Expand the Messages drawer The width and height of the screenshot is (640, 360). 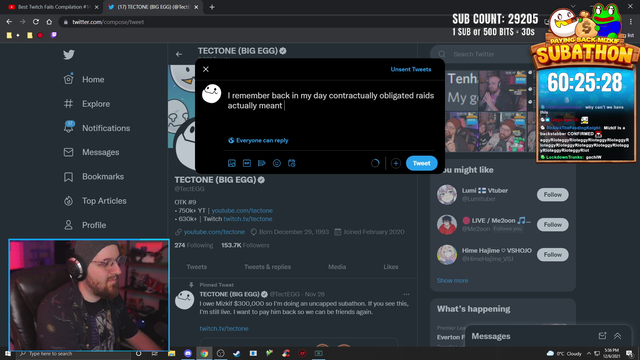[x=618, y=336]
